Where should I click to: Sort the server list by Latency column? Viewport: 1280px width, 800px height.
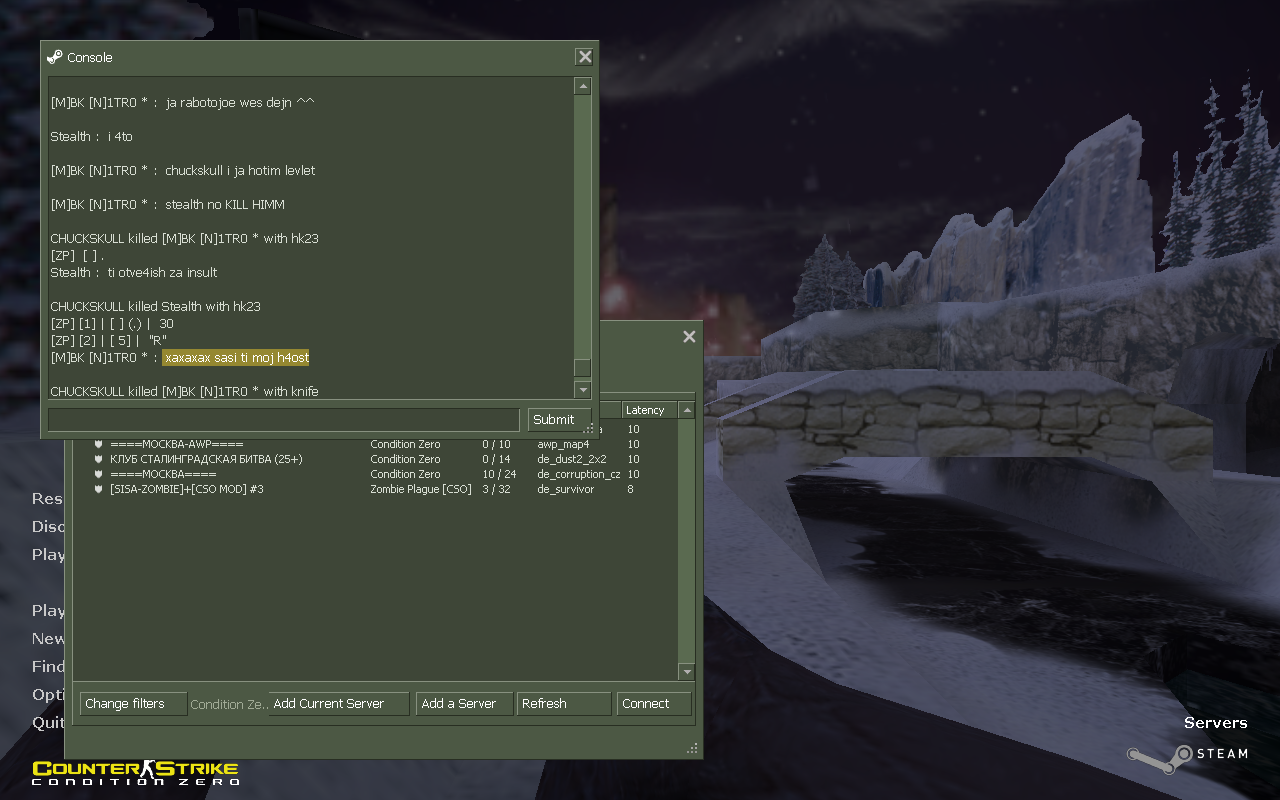(649, 410)
